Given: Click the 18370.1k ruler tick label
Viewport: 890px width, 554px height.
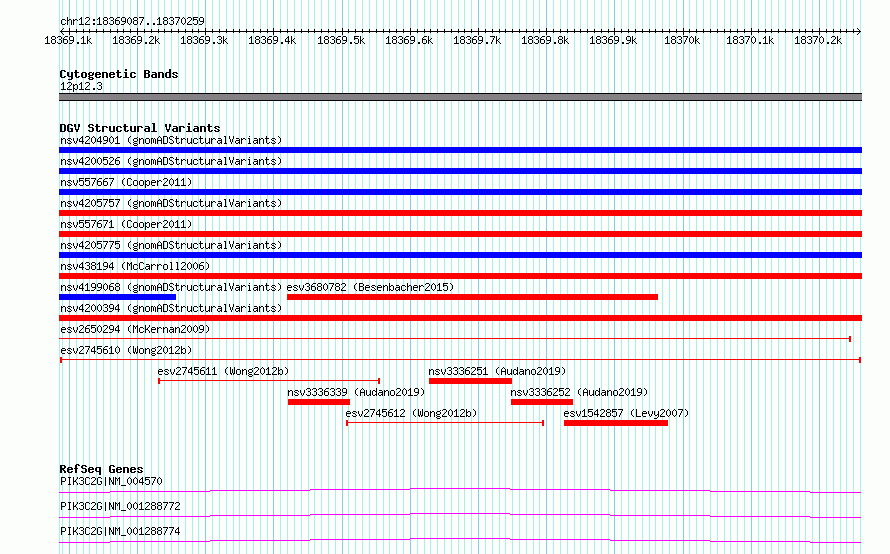Looking at the screenshot, I should 750,41.
